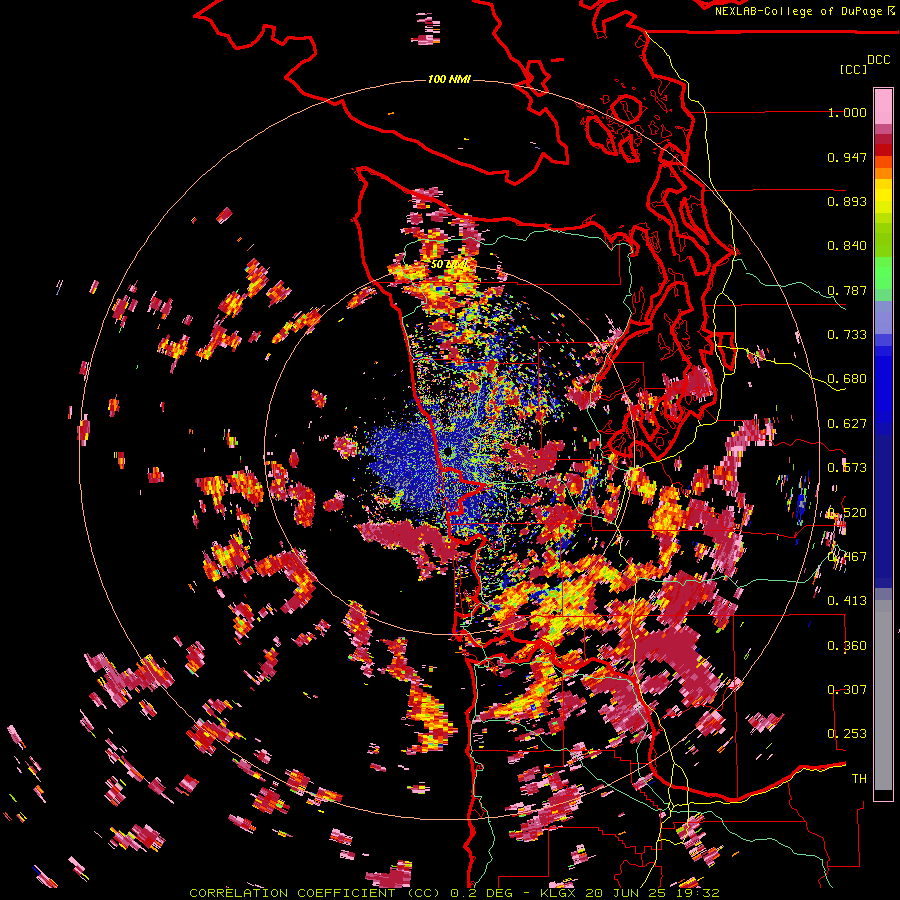900x900 pixels.
Task: Select the 0.360 scale value
Action: coord(847,645)
